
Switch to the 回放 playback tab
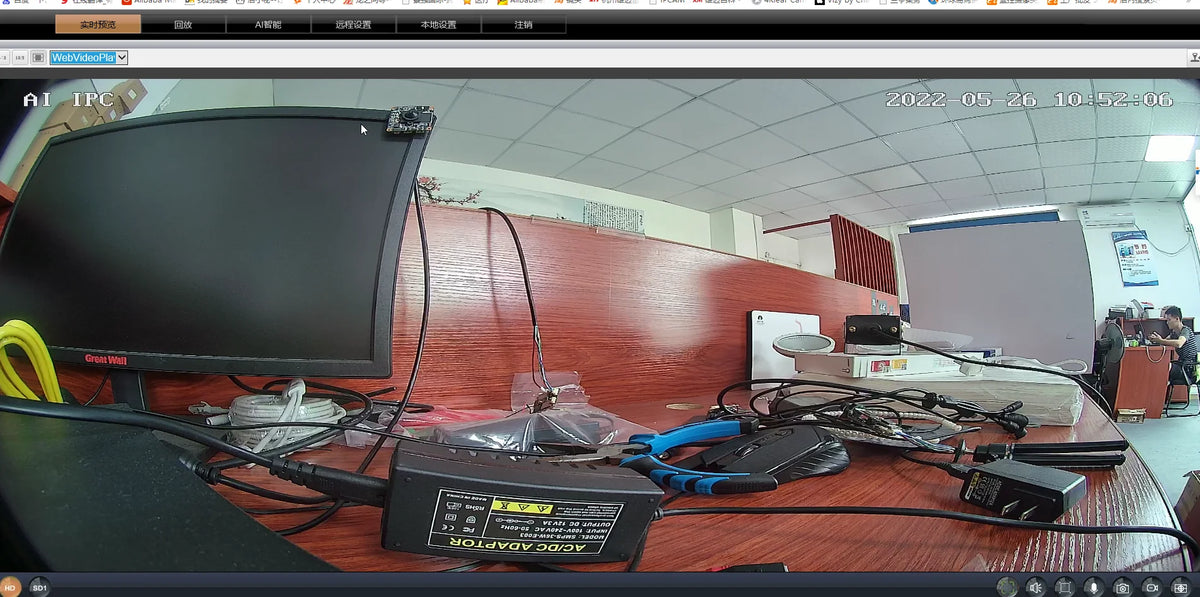[183, 24]
